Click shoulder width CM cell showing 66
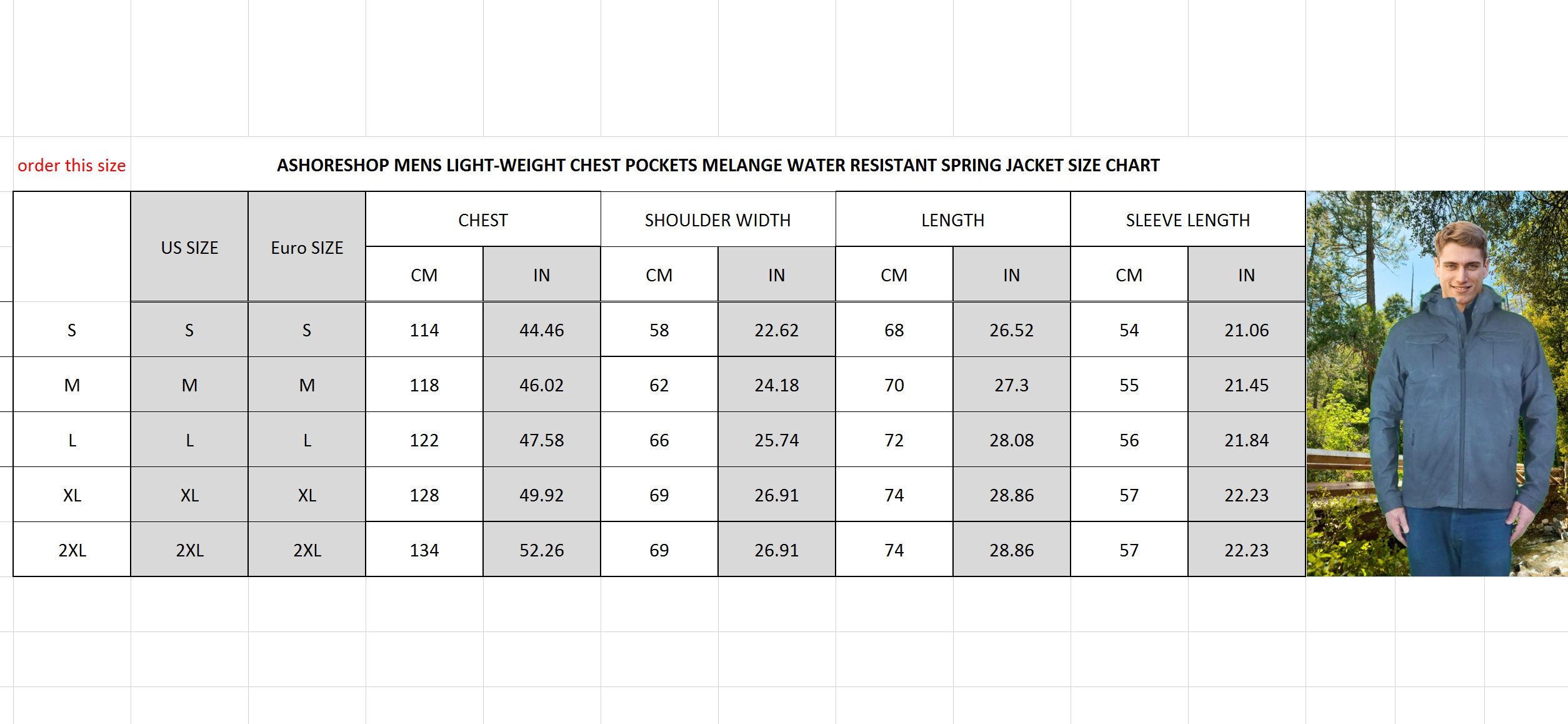Image resolution: width=1568 pixels, height=724 pixels. pos(659,440)
